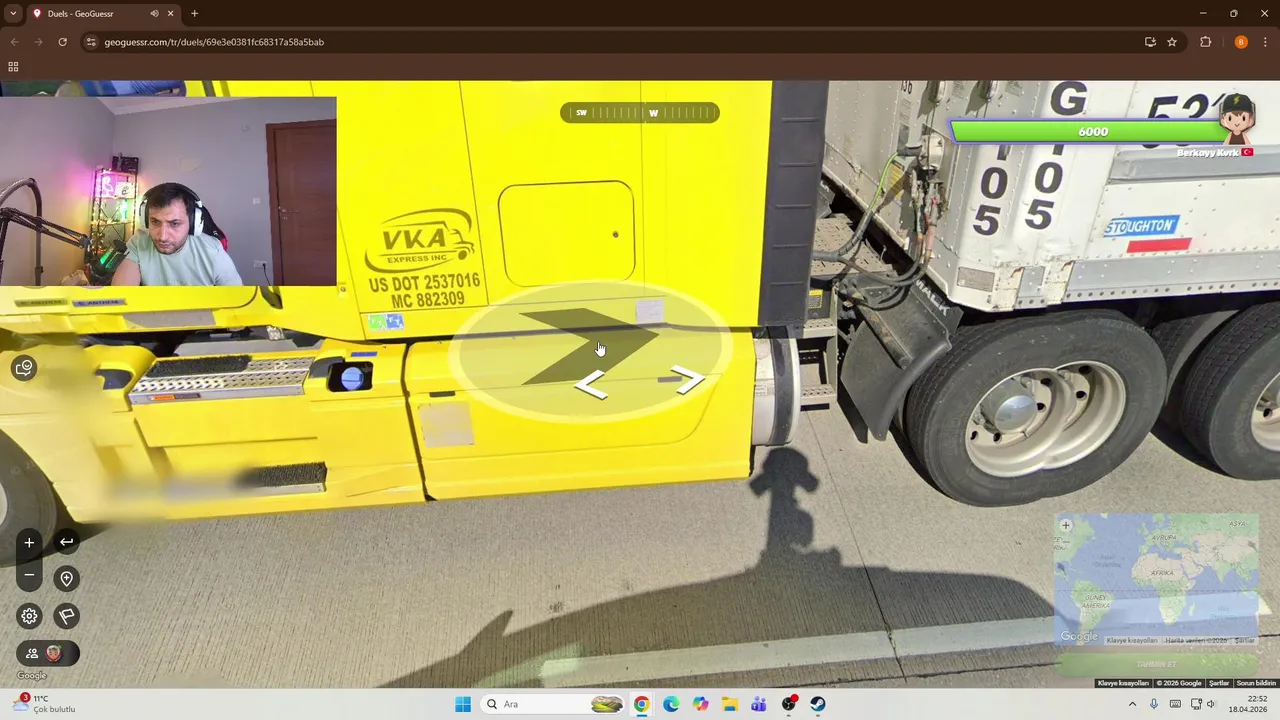Click the player avatar beside the health bar
This screenshot has height=720, width=1280.
tap(1237, 118)
